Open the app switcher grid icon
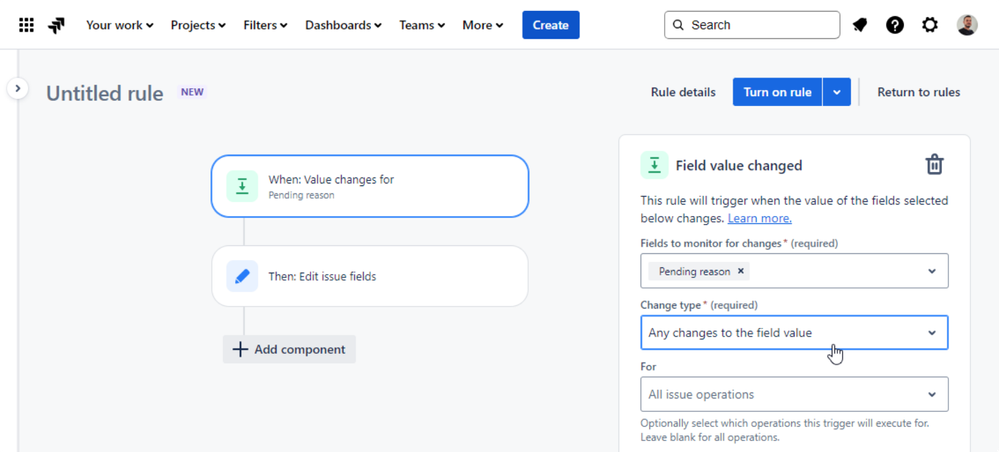This screenshot has width=999, height=452. (x=27, y=25)
